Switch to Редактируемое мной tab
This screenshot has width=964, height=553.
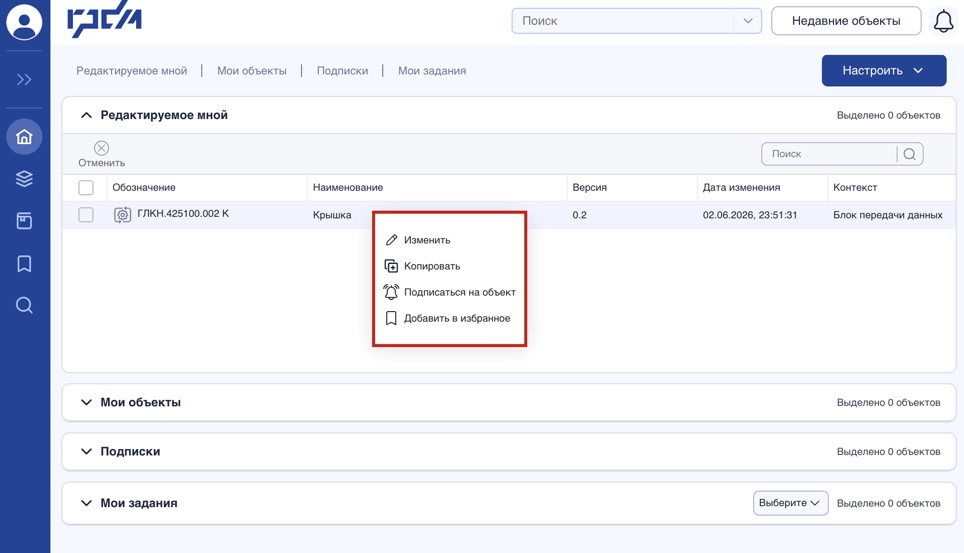(132, 71)
